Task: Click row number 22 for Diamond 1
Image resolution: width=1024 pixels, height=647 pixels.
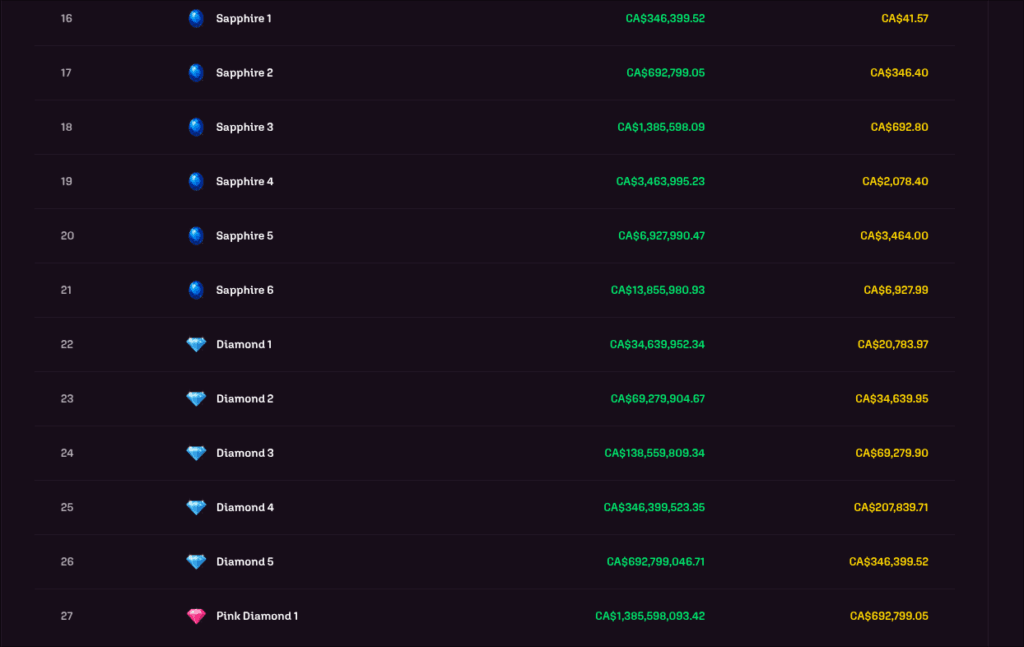Action: pos(66,344)
